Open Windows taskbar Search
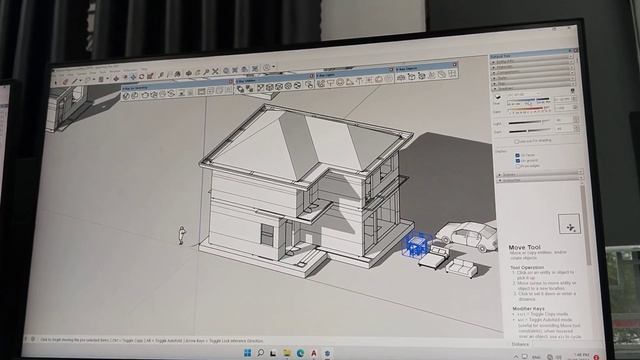 tap(260, 352)
